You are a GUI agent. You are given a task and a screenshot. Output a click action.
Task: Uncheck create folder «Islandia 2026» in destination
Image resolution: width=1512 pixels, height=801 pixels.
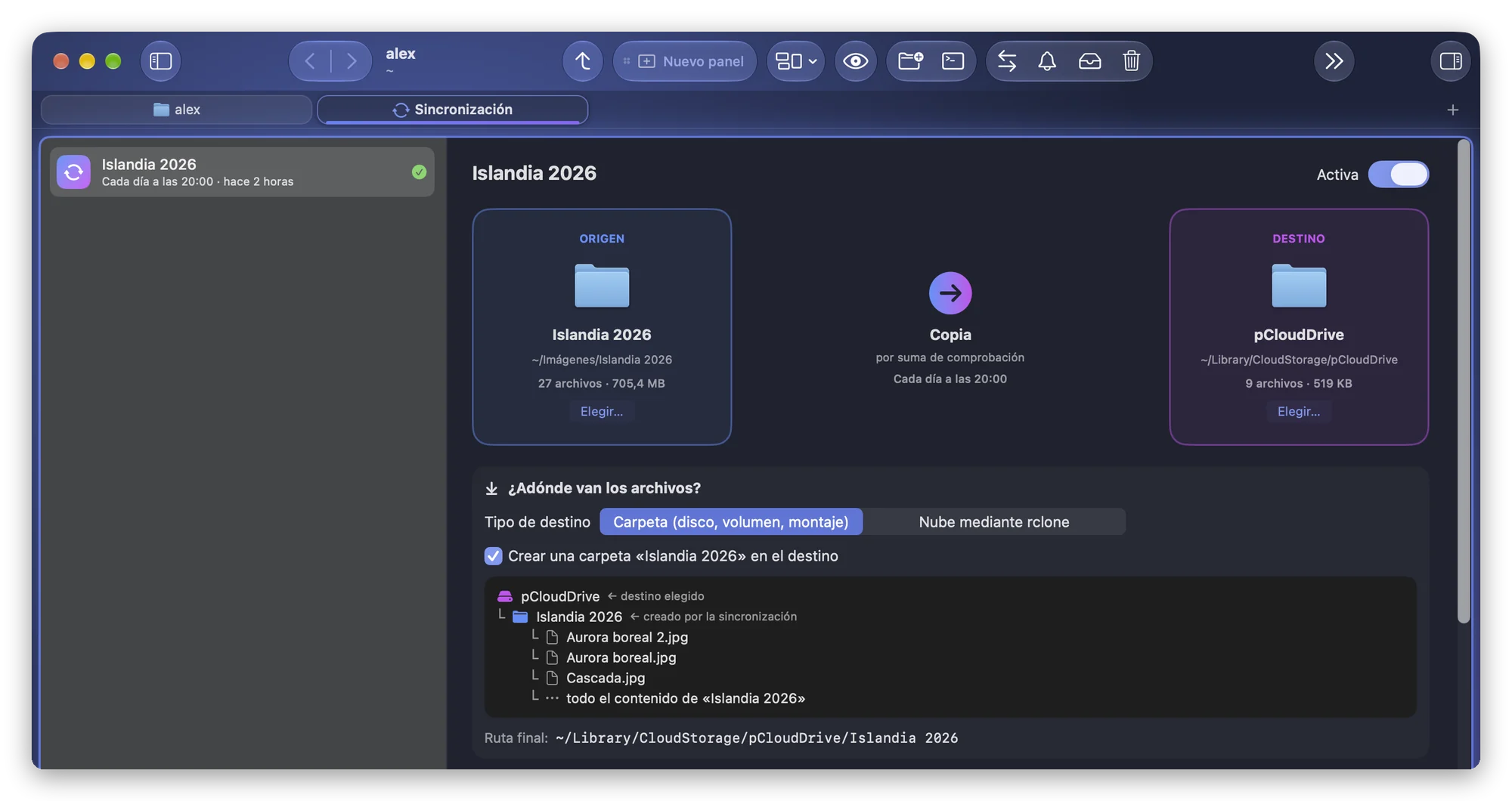click(493, 556)
